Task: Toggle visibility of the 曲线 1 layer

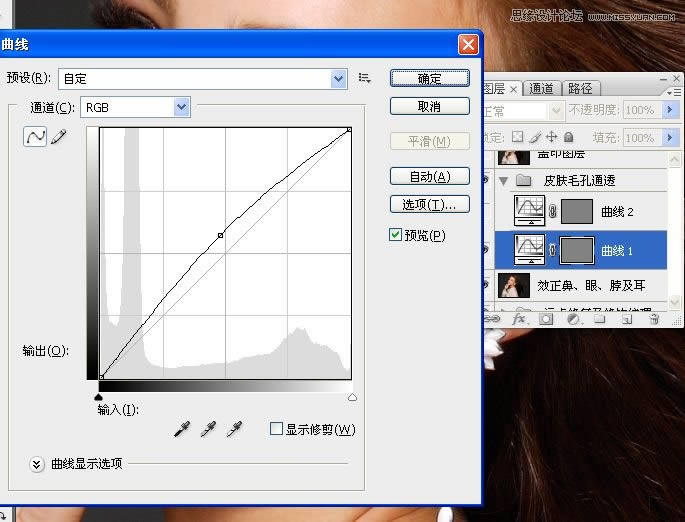Action: (487, 250)
